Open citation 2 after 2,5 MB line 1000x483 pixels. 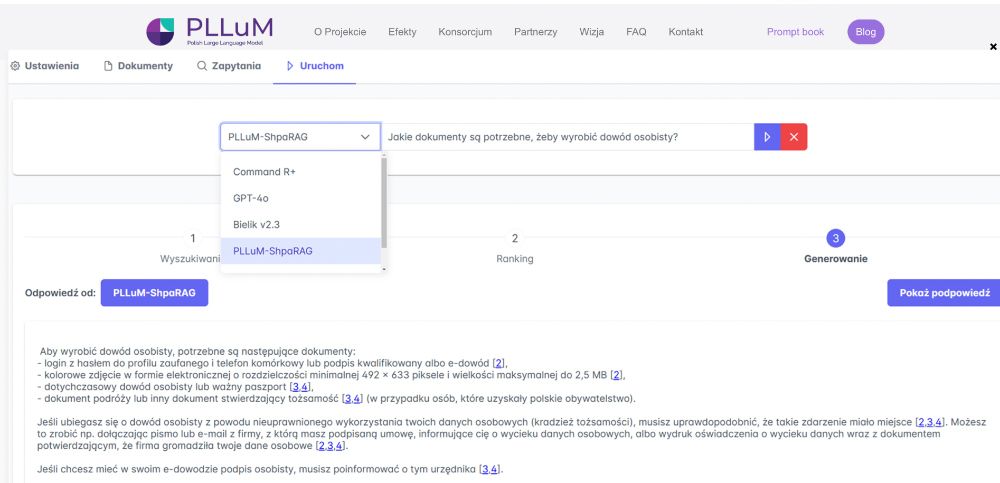[x=617, y=375]
